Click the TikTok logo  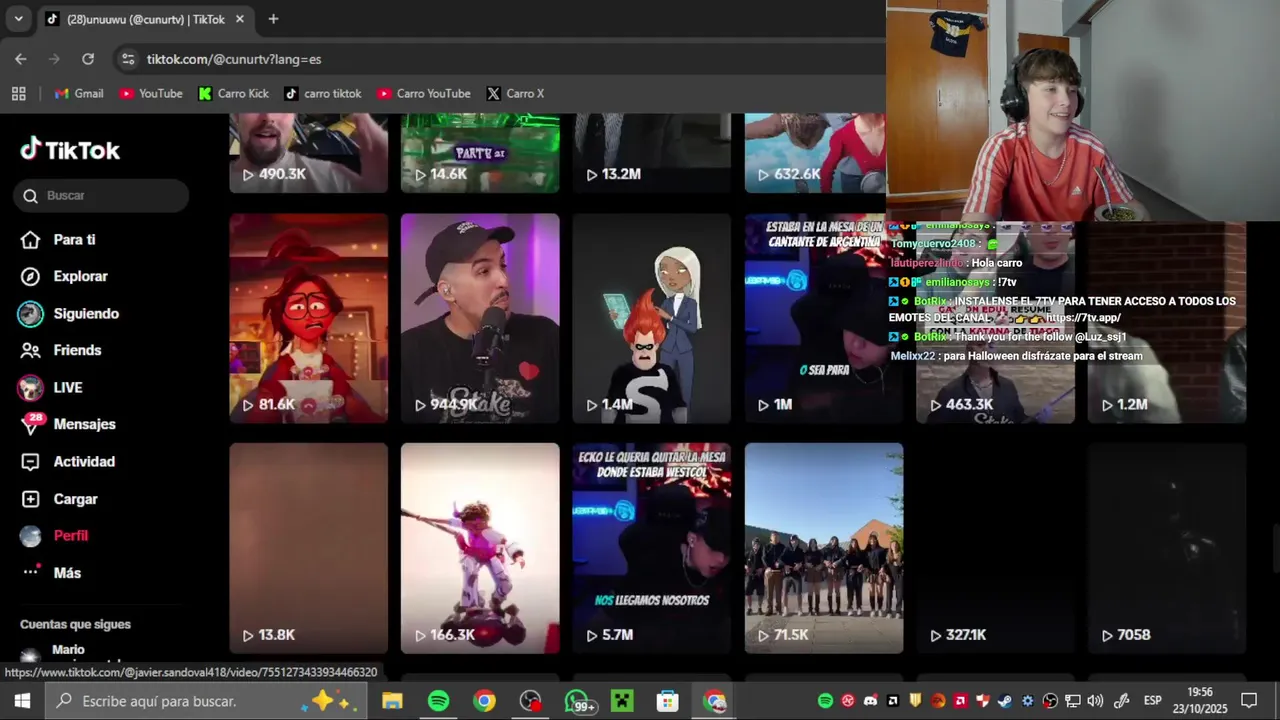pyautogui.click(x=70, y=150)
